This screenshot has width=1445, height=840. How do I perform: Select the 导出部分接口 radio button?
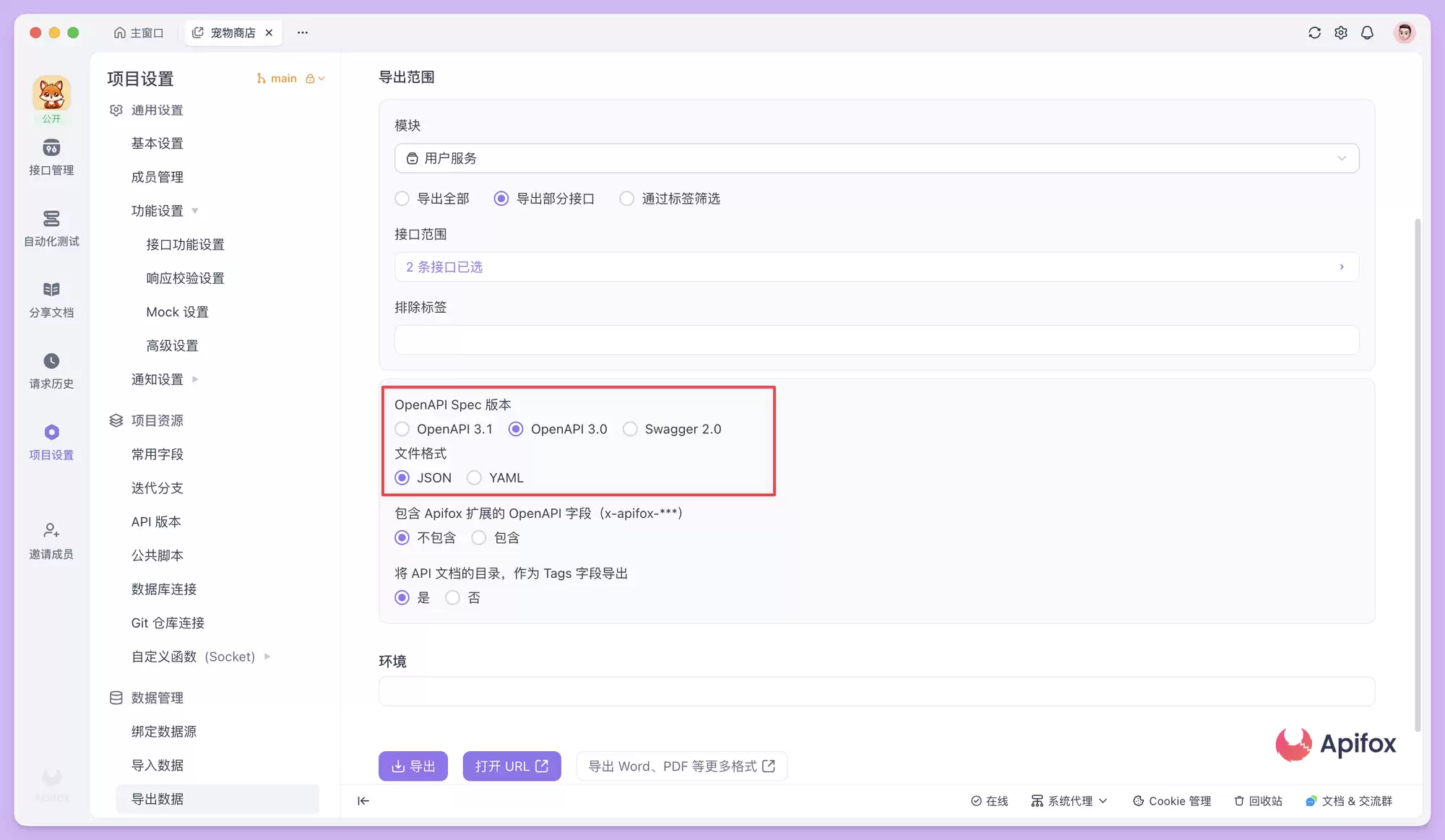point(501,199)
